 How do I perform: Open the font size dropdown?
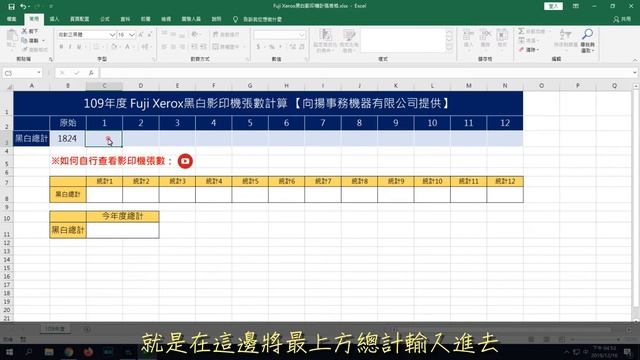(x=131, y=35)
